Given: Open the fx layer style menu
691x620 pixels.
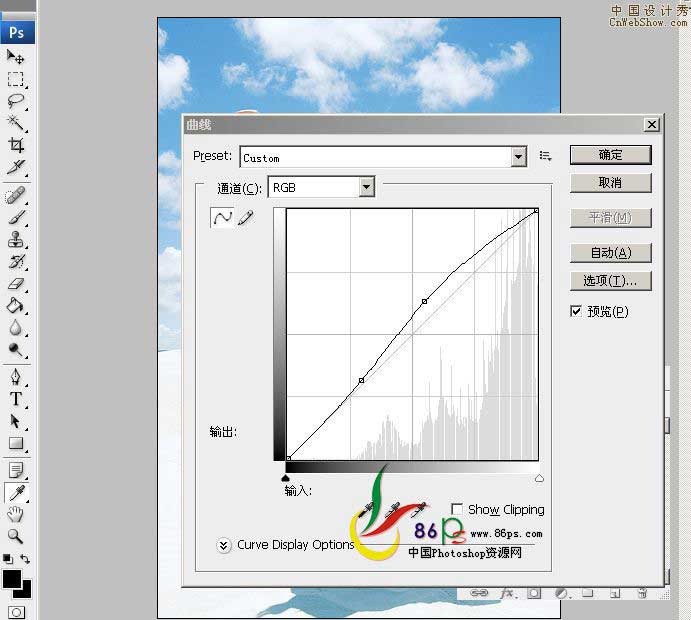Looking at the screenshot, I should coord(508,594).
